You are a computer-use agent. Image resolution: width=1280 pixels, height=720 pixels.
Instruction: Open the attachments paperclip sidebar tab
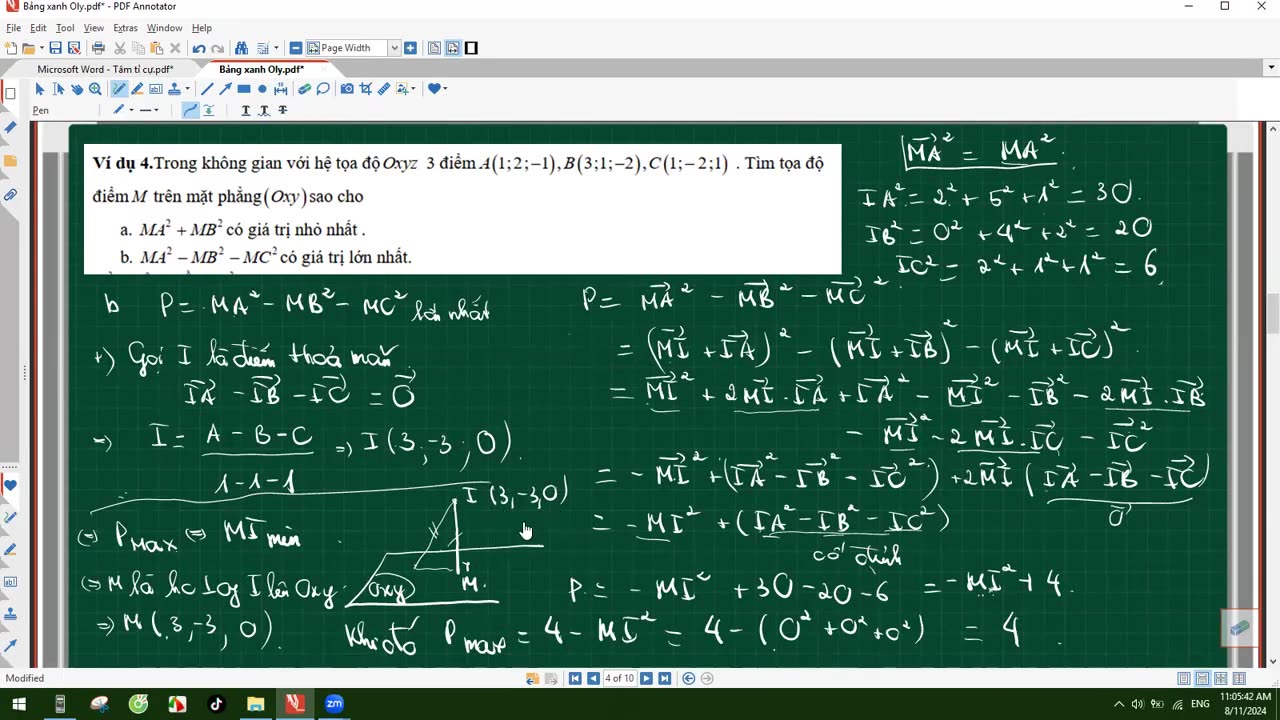click(x=10, y=195)
